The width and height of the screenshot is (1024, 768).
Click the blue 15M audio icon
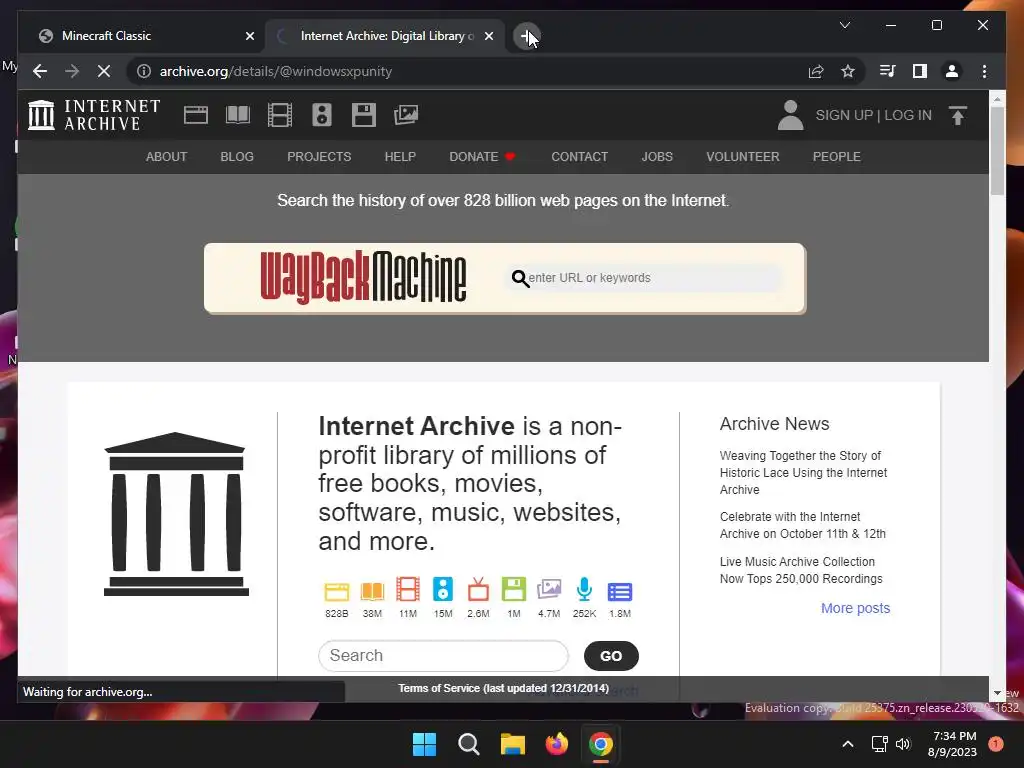(443, 589)
